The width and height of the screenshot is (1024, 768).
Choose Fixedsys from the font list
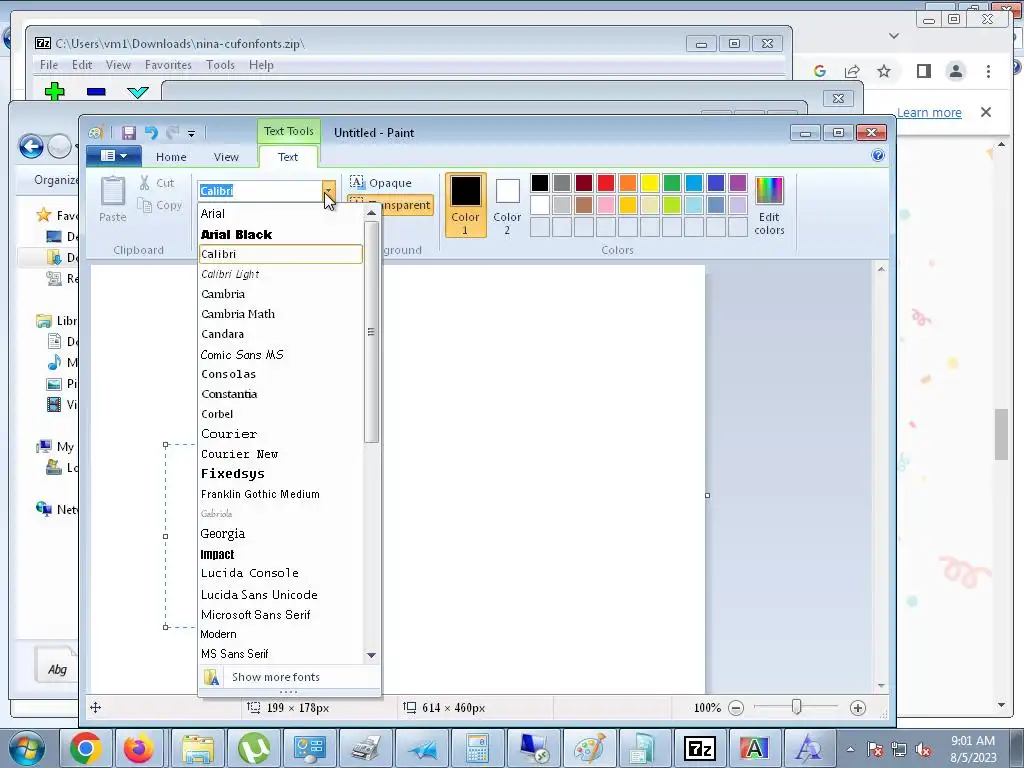pos(281,473)
